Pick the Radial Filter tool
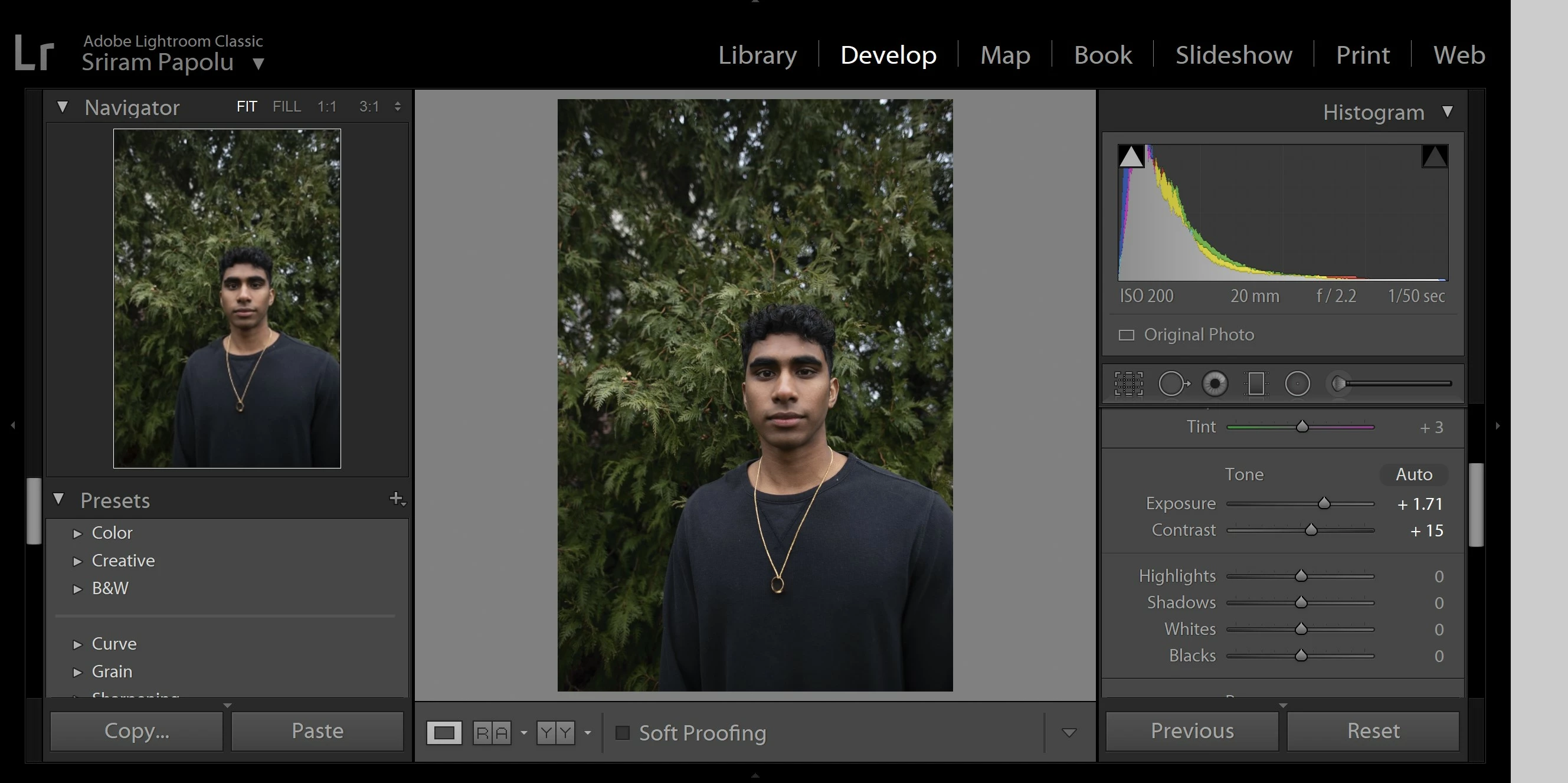Image resolution: width=1568 pixels, height=783 pixels. (x=1297, y=384)
